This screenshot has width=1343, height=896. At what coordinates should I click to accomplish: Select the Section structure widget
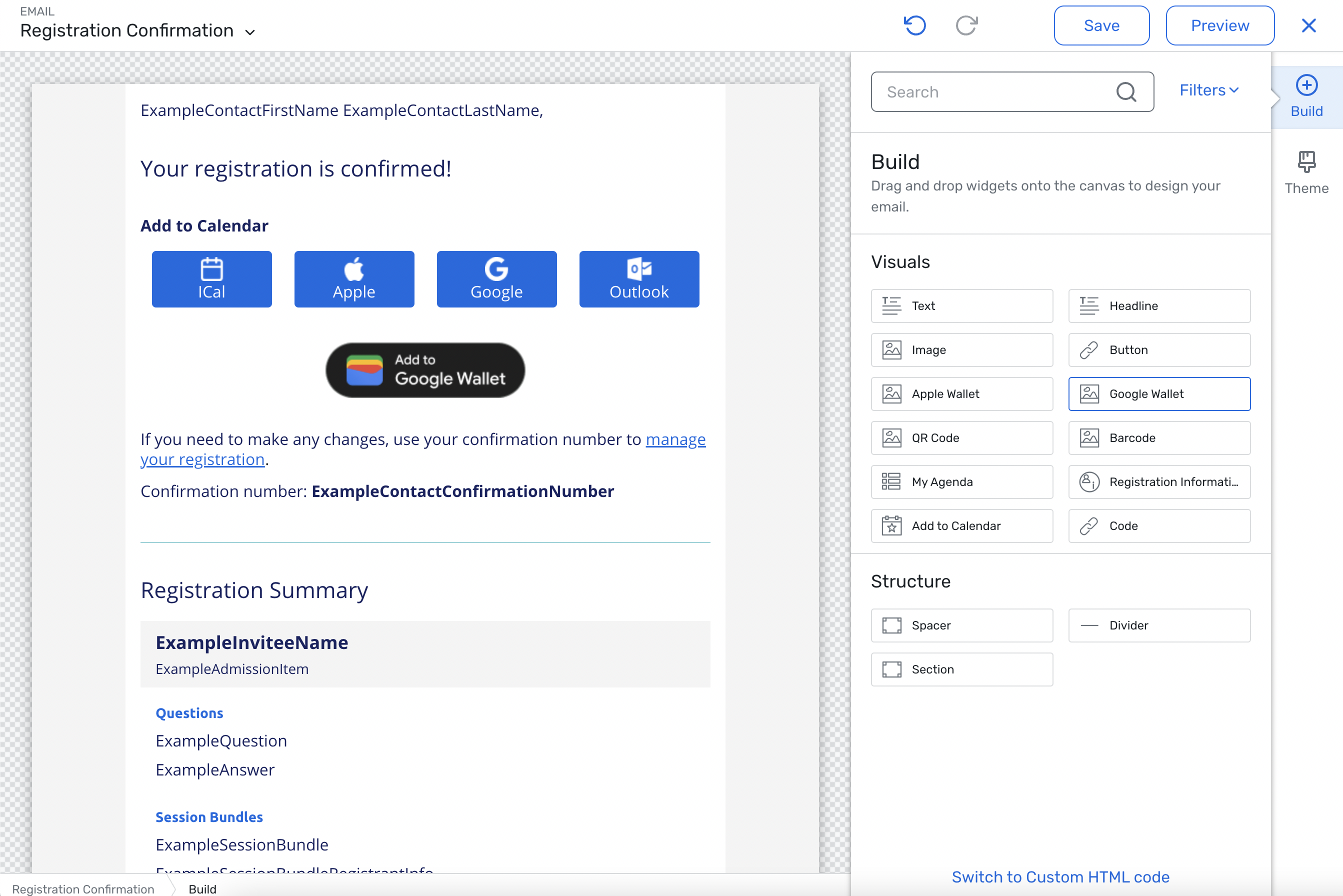(x=962, y=669)
